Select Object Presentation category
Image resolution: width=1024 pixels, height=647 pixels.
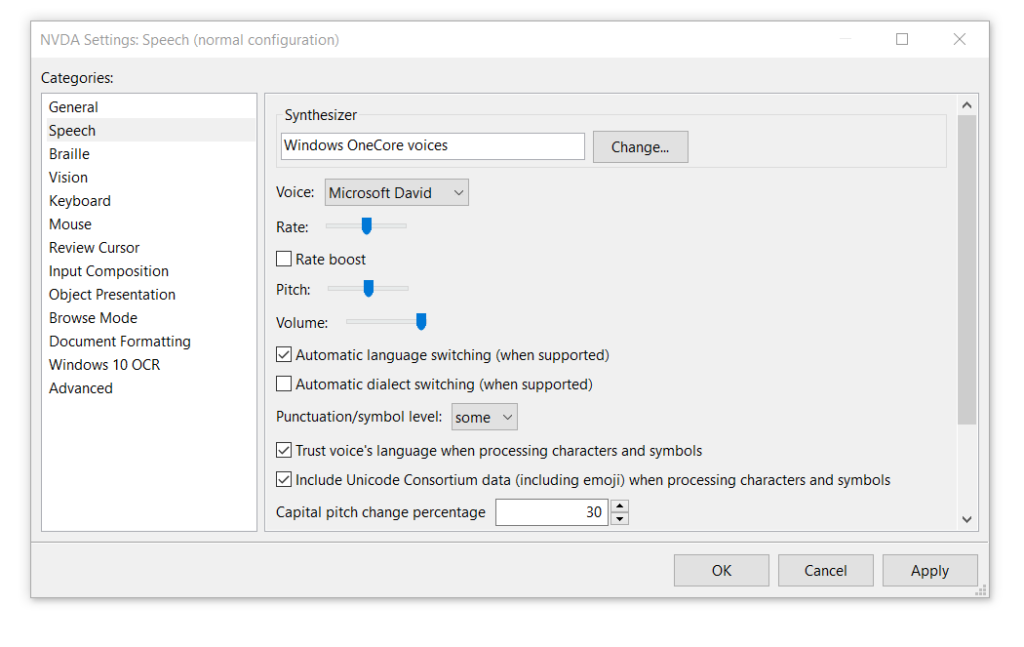pyautogui.click(x=150, y=295)
